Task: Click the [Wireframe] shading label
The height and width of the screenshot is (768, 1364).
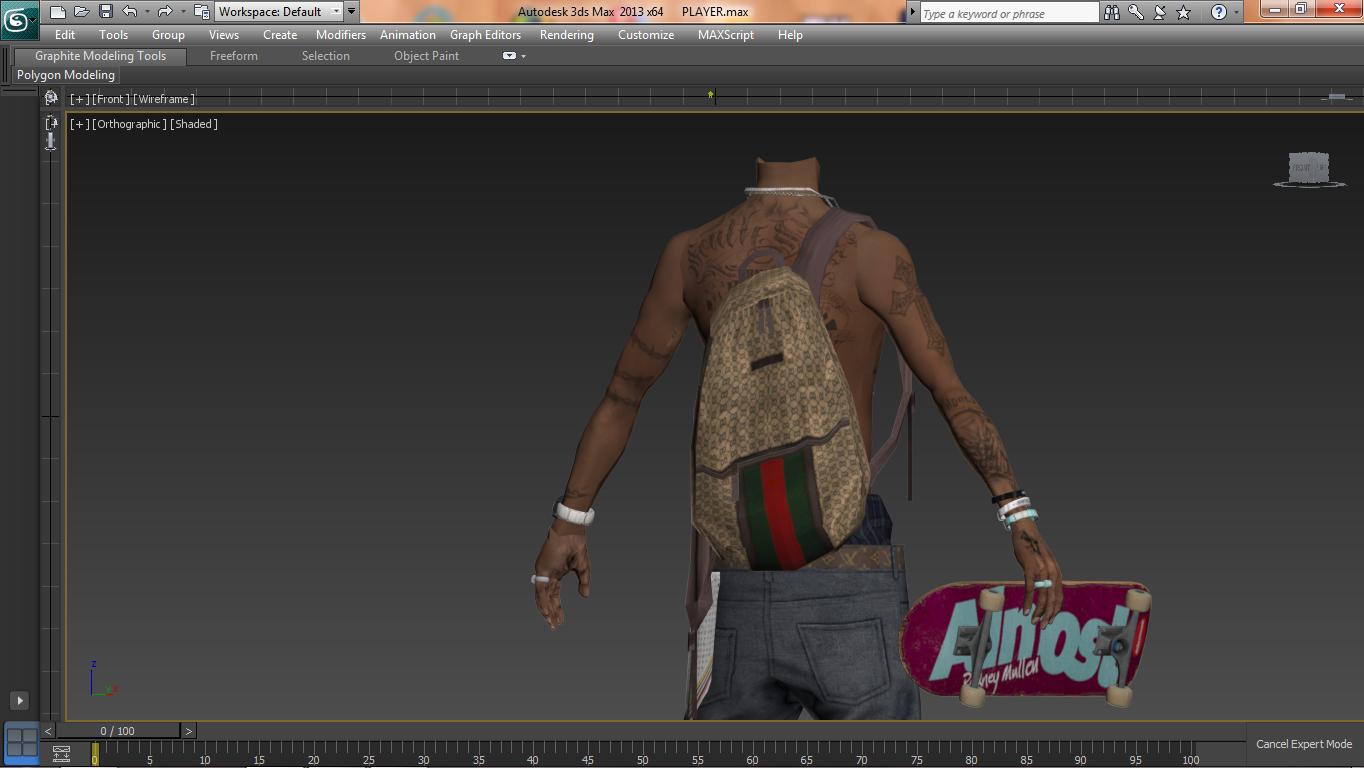Action: tap(164, 99)
